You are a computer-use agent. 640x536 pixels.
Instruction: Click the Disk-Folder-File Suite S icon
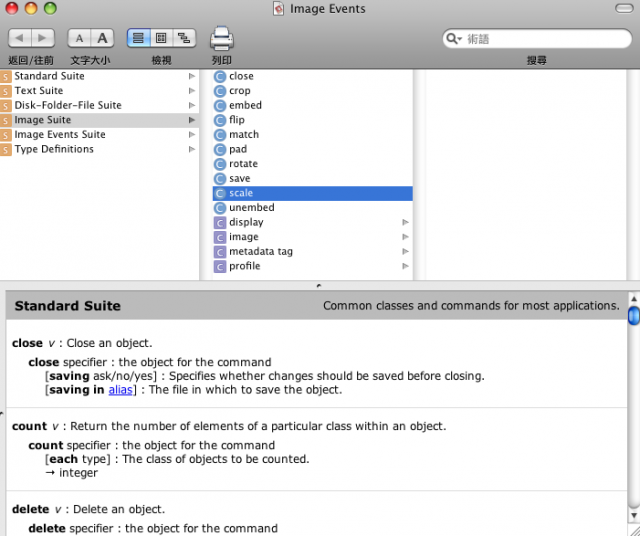pyautogui.click(x=6, y=106)
